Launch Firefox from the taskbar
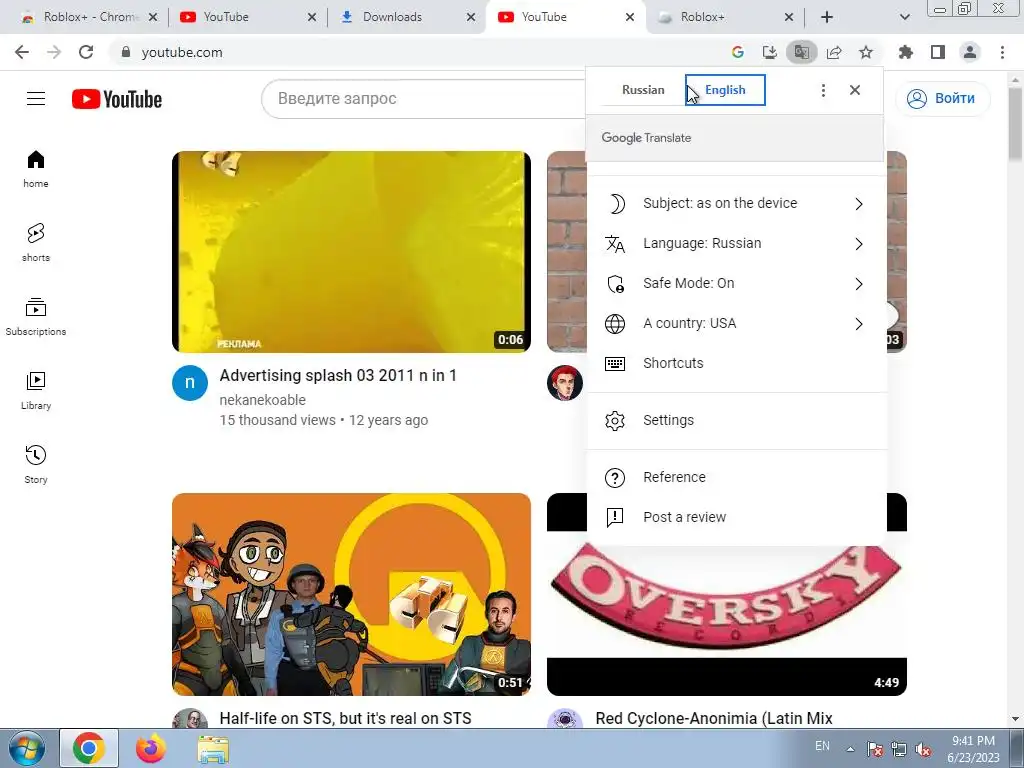The image size is (1024, 768). [x=150, y=748]
